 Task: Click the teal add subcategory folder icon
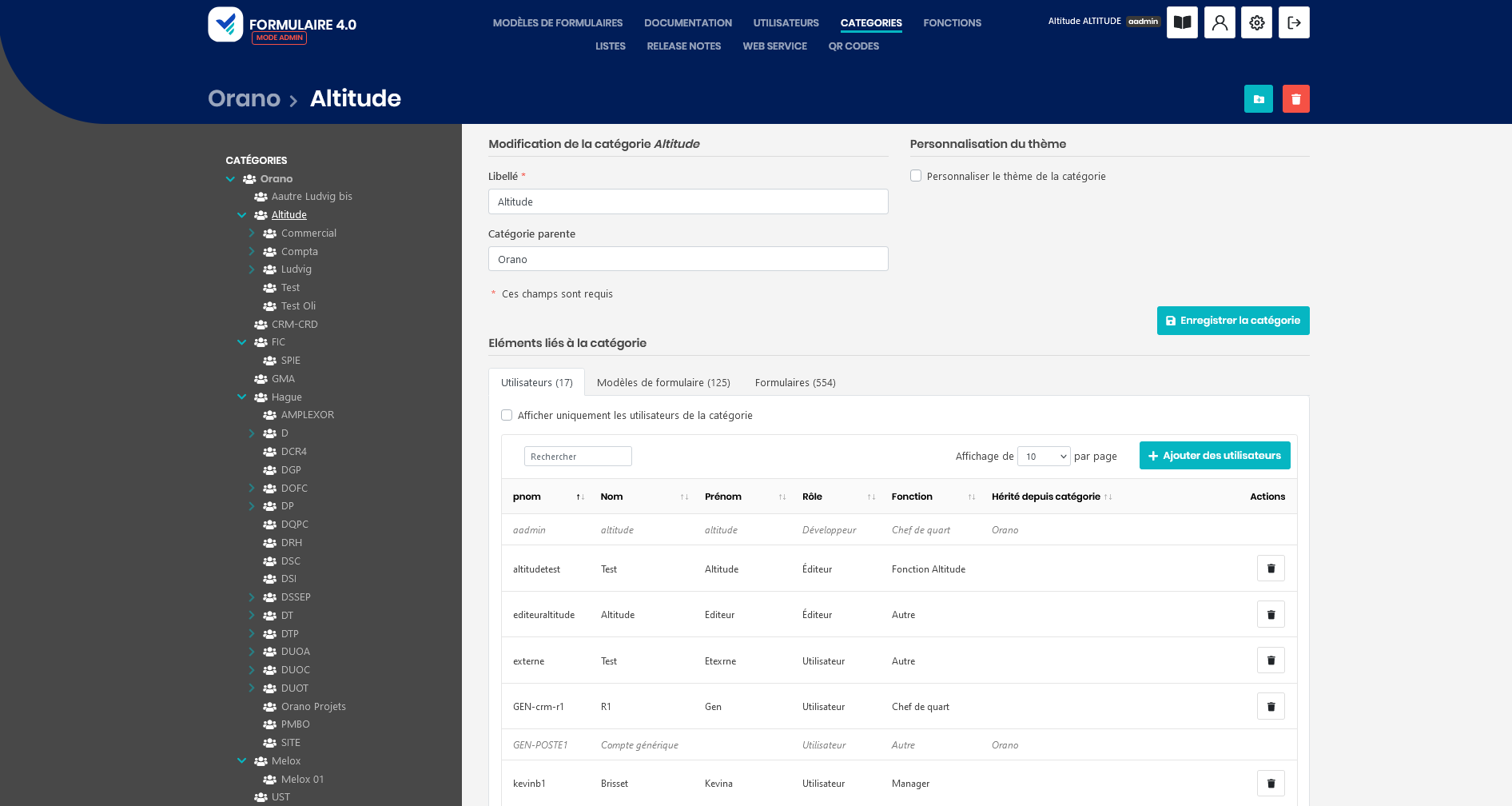tap(1258, 99)
